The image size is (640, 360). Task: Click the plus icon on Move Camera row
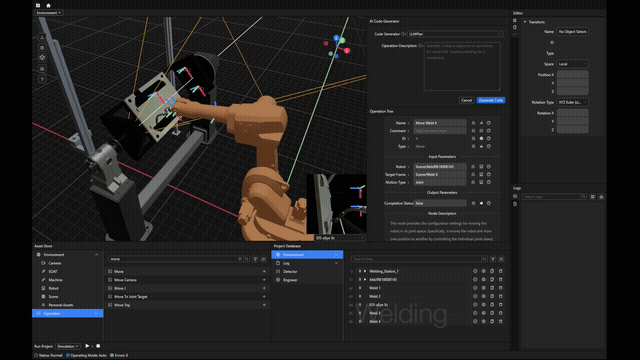264,280
